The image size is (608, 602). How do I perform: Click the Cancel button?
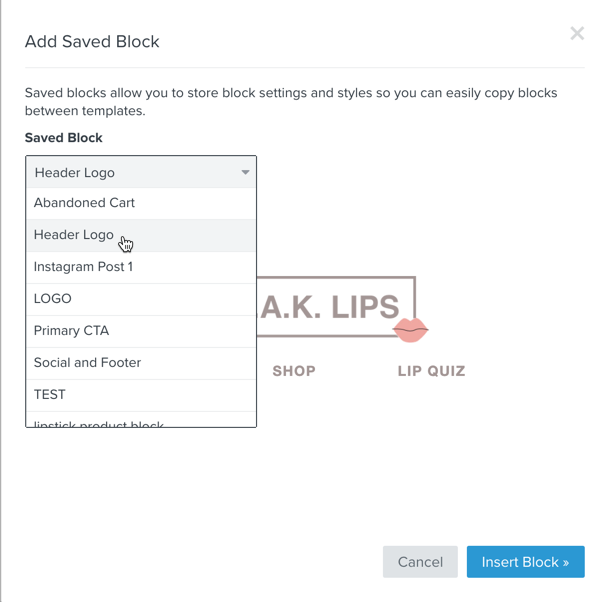pyautogui.click(x=420, y=562)
